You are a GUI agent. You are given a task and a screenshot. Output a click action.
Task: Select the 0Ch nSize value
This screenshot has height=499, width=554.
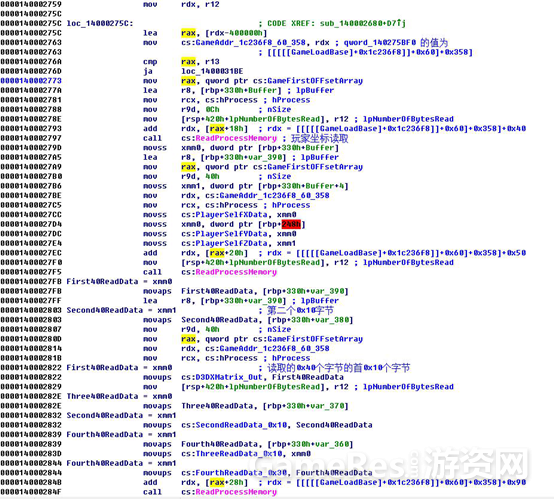click(x=212, y=110)
